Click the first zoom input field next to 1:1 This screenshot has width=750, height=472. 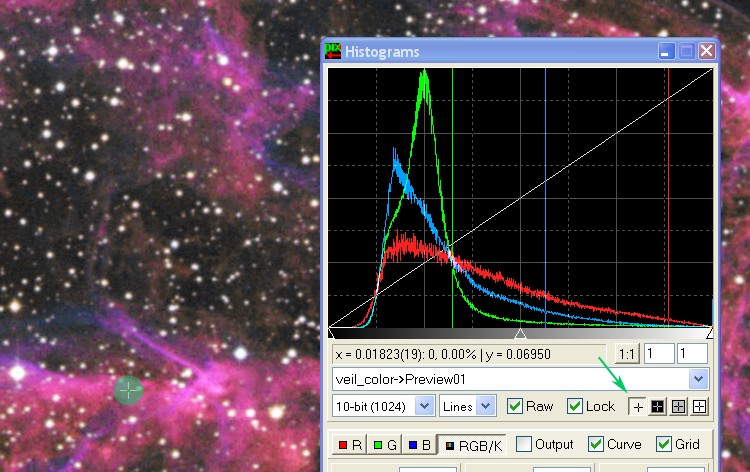click(x=659, y=354)
